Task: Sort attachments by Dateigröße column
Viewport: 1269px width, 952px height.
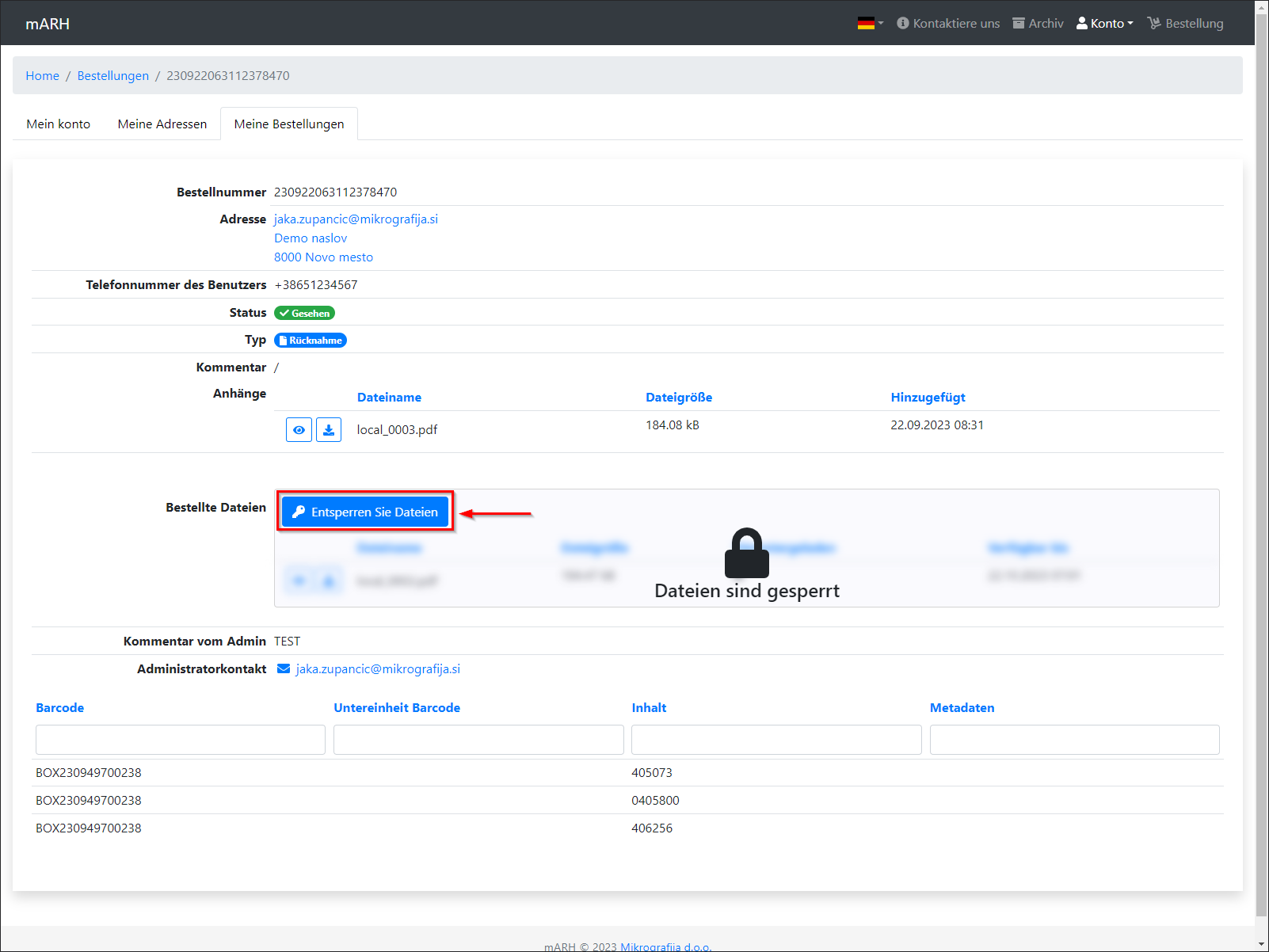Action: click(x=679, y=398)
